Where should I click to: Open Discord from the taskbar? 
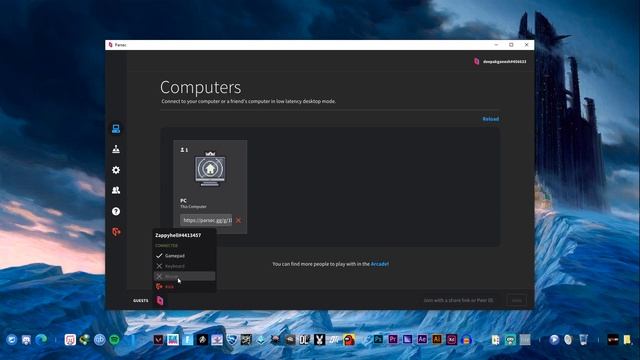point(27,340)
